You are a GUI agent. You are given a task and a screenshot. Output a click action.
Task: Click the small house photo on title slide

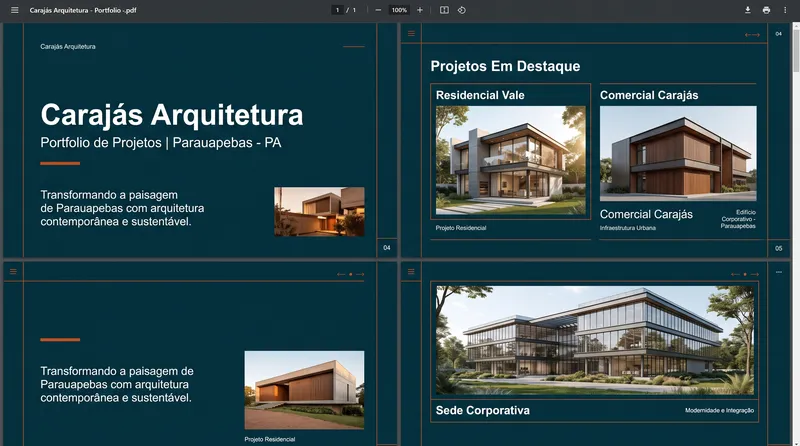pos(319,212)
